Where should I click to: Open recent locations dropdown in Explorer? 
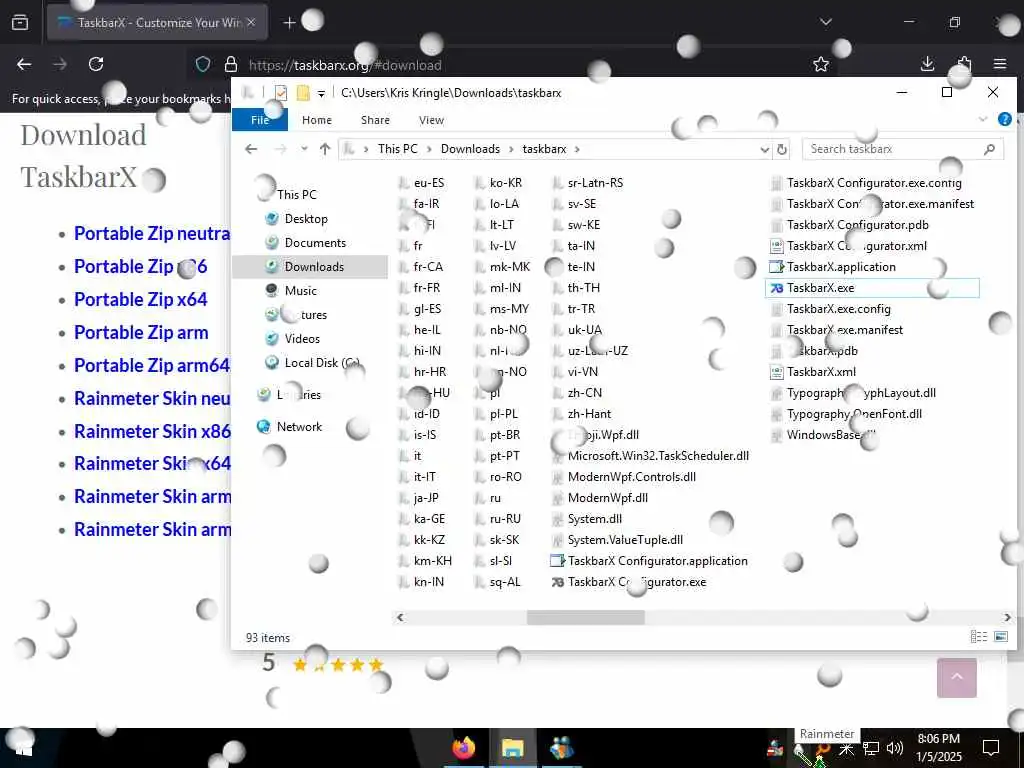click(304, 149)
